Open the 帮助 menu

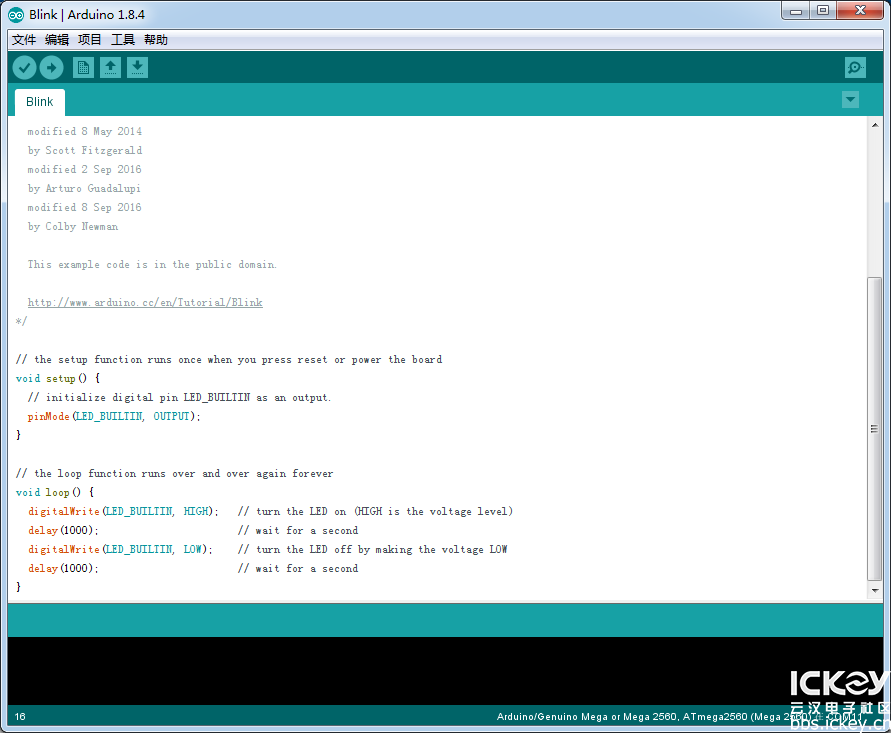(x=156, y=40)
